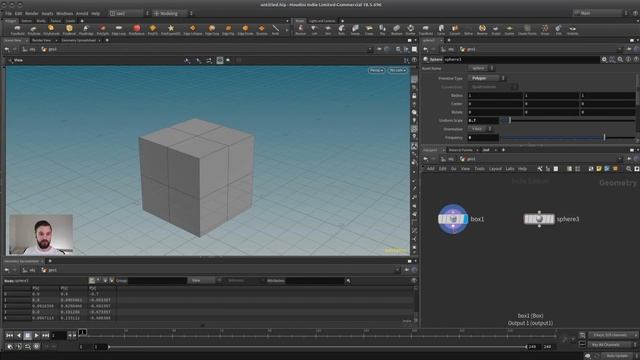640x360 pixels.
Task: Adjust the Frequency slider
Action: pyautogui.click(x=568, y=138)
